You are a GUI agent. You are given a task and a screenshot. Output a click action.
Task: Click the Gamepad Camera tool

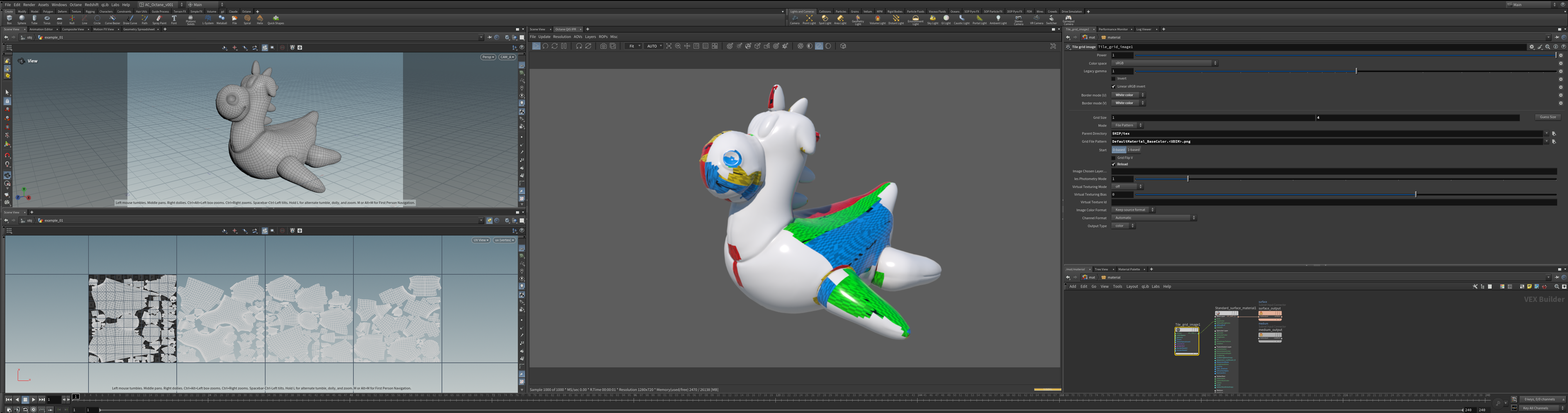pos(1068,21)
